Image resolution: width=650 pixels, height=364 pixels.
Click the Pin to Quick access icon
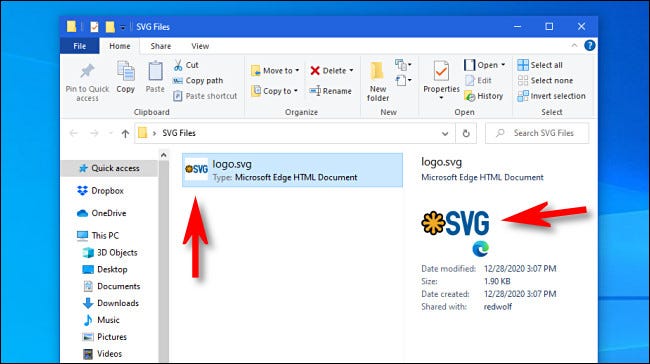(87, 71)
